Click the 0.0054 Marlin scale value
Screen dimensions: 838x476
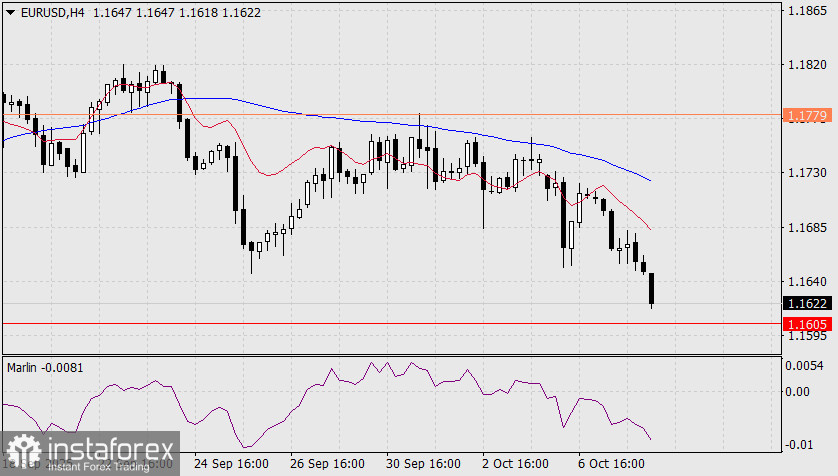804,365
